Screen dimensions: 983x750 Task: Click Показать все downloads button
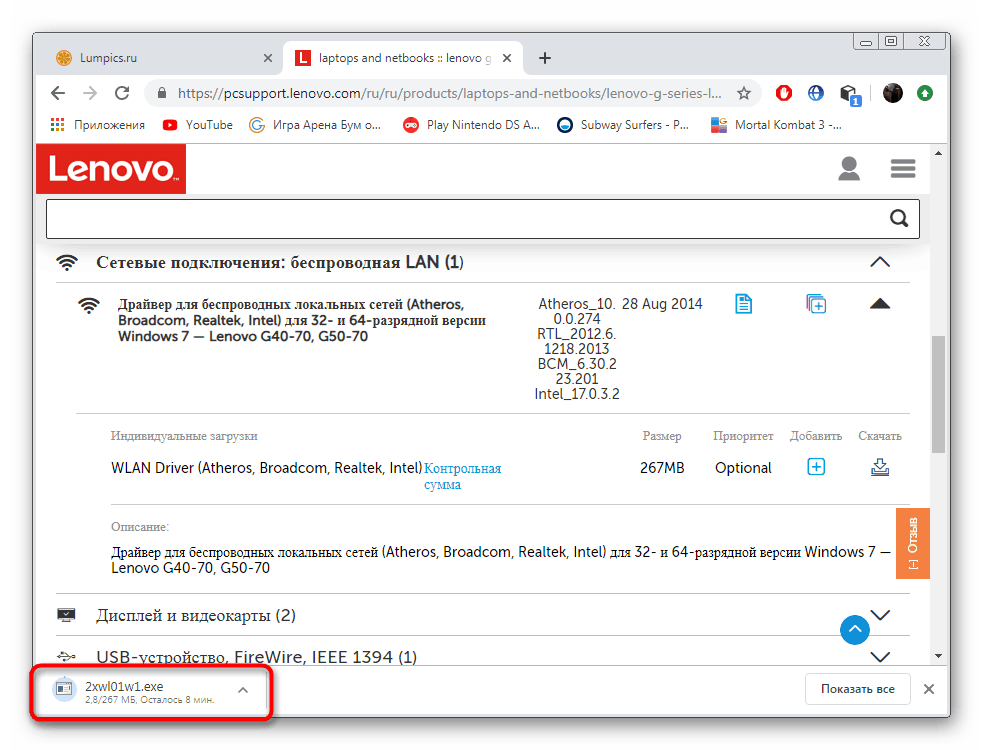pos(858,689)
